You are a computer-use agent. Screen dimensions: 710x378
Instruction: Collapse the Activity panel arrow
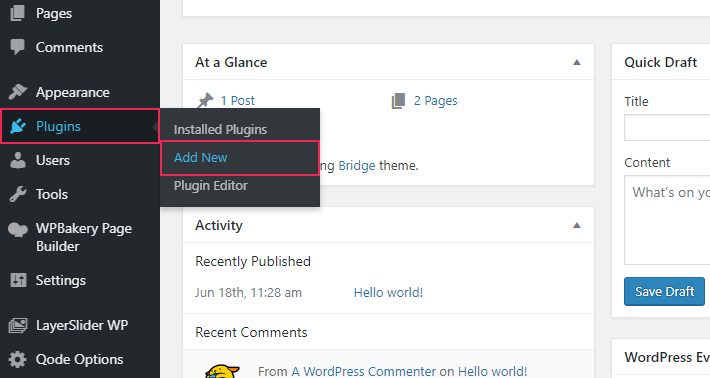(576, 225)
